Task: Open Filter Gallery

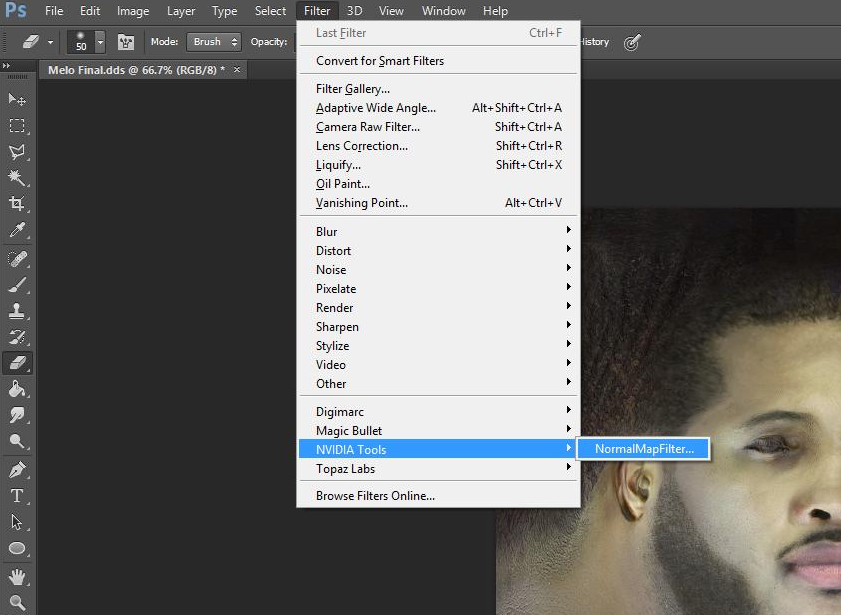Action: coord(438,88)
